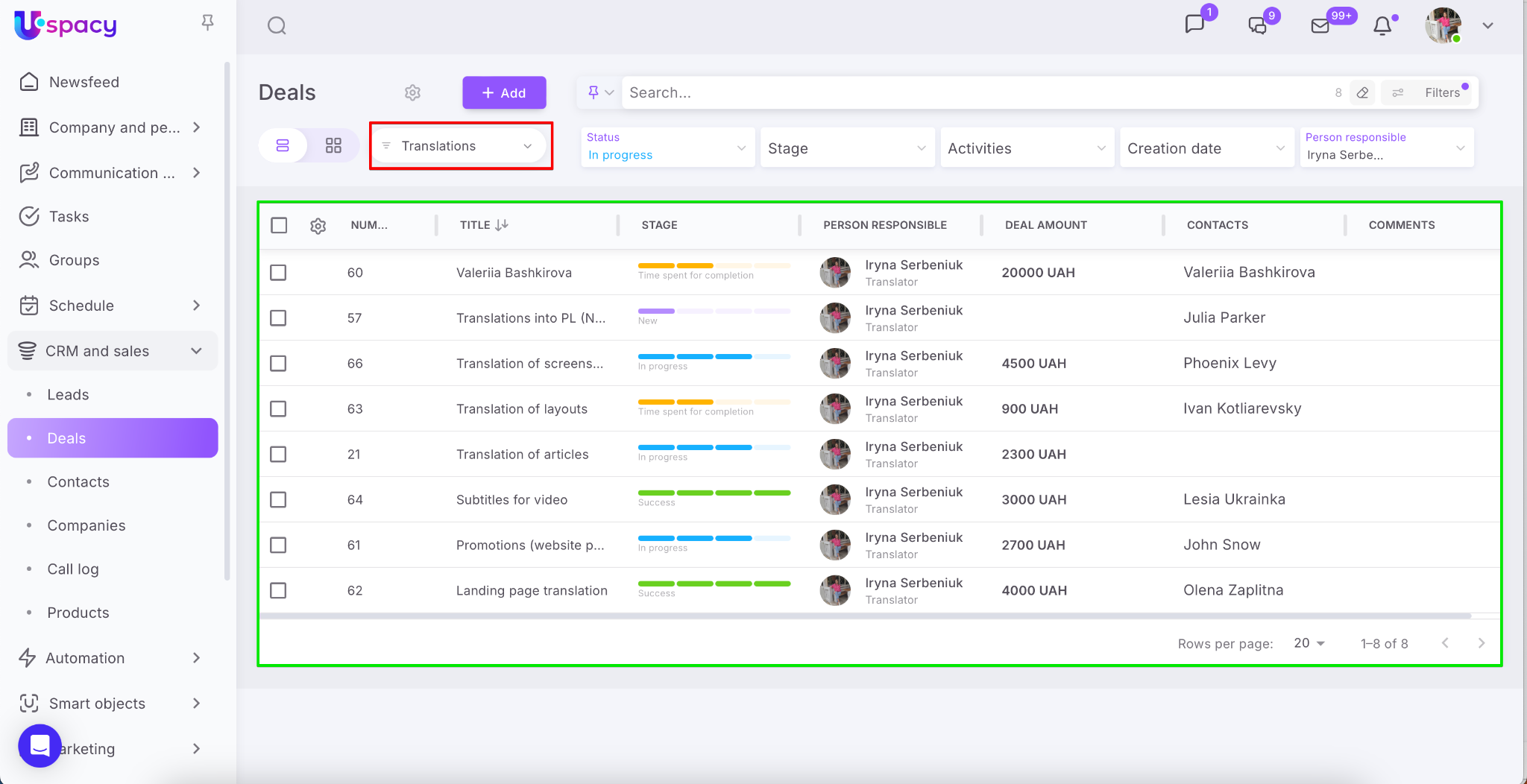Open Contacts in the CRM menu
The height and width of the screenshot is (784, 1527).
click(78, 481)
